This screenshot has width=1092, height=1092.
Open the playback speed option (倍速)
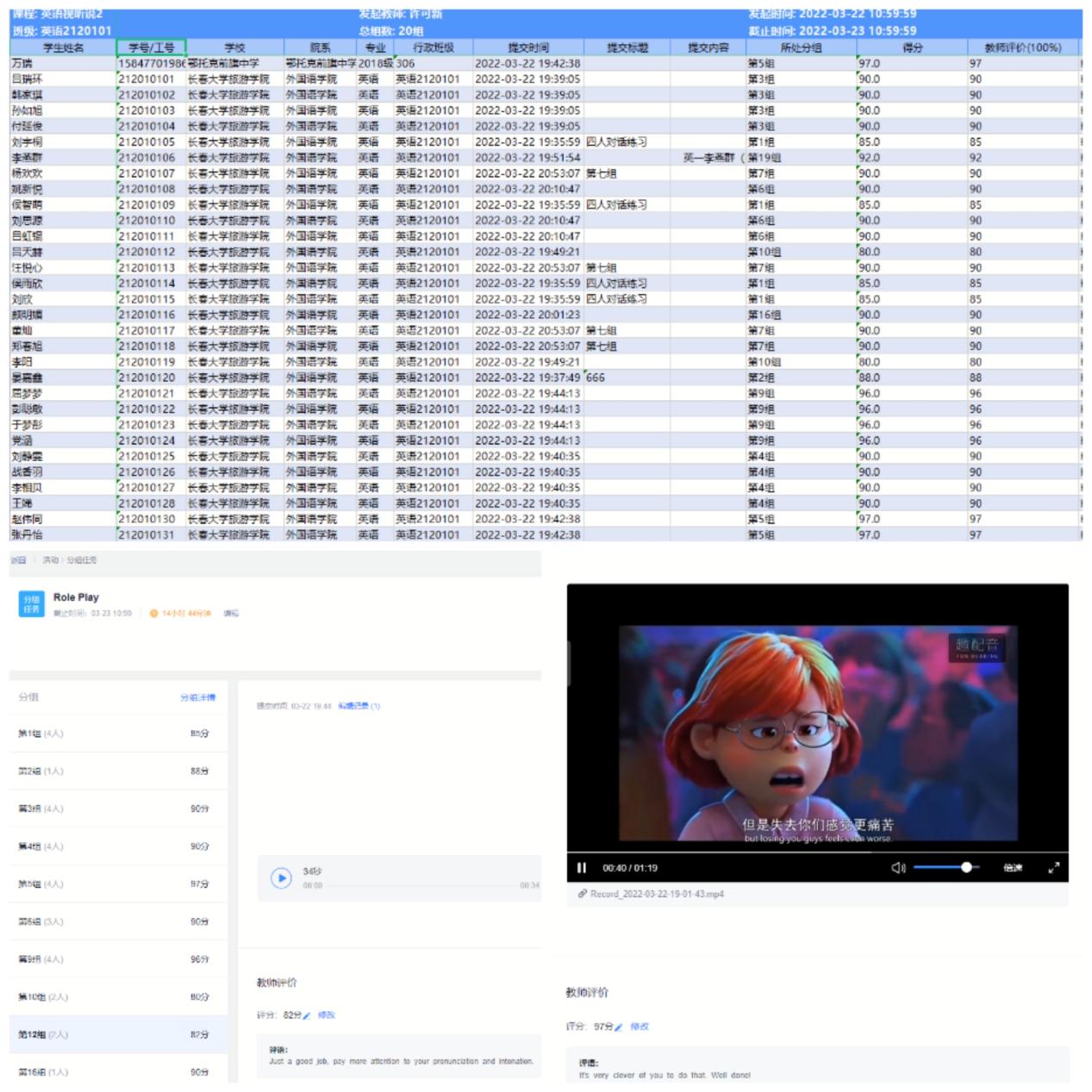pos(1013,868)
